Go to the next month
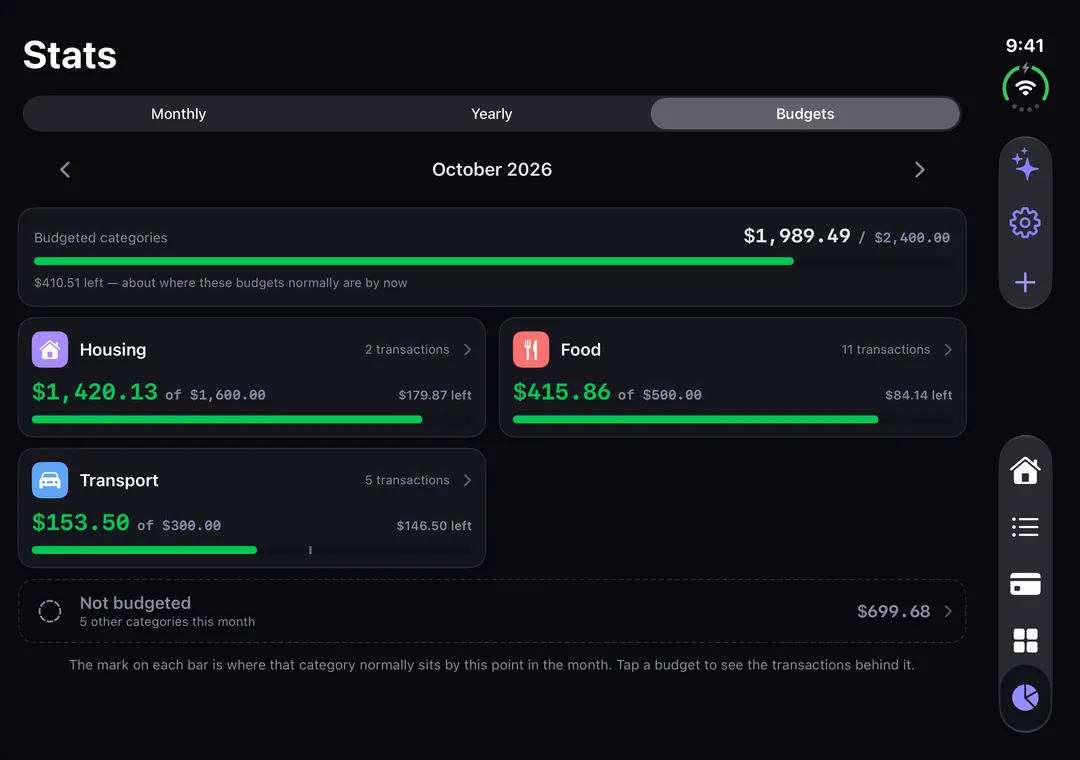The width and height of the screenshot is (1080, 760). coord(920,170)
